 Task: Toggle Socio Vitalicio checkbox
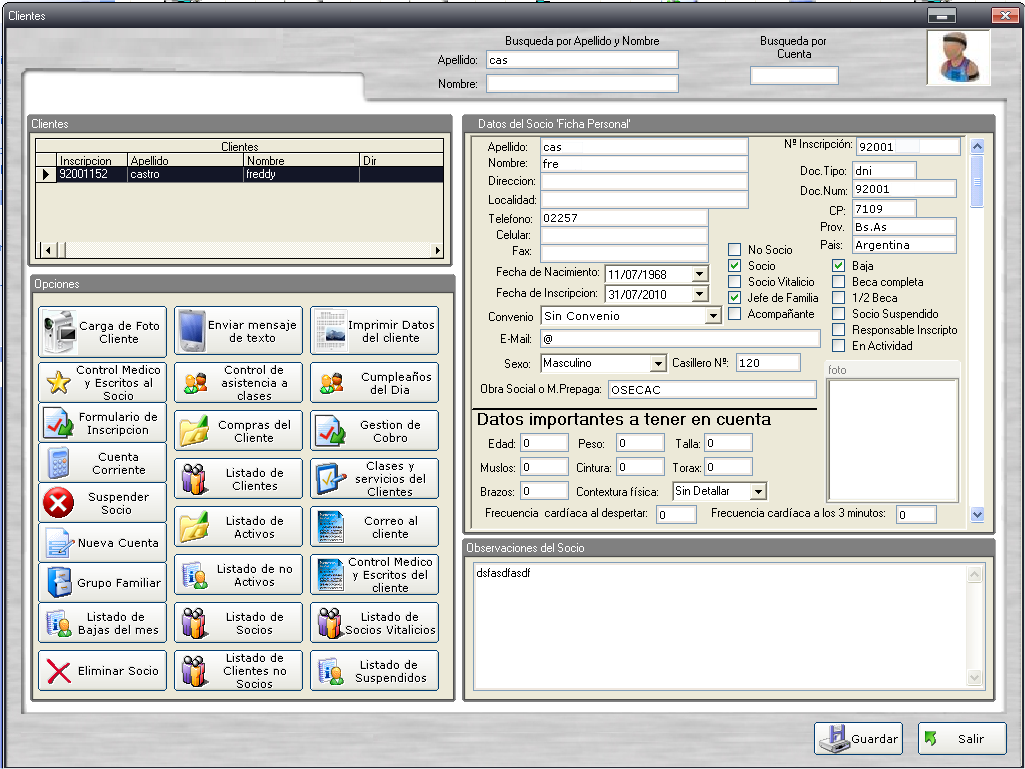click(x=735, y=282)
